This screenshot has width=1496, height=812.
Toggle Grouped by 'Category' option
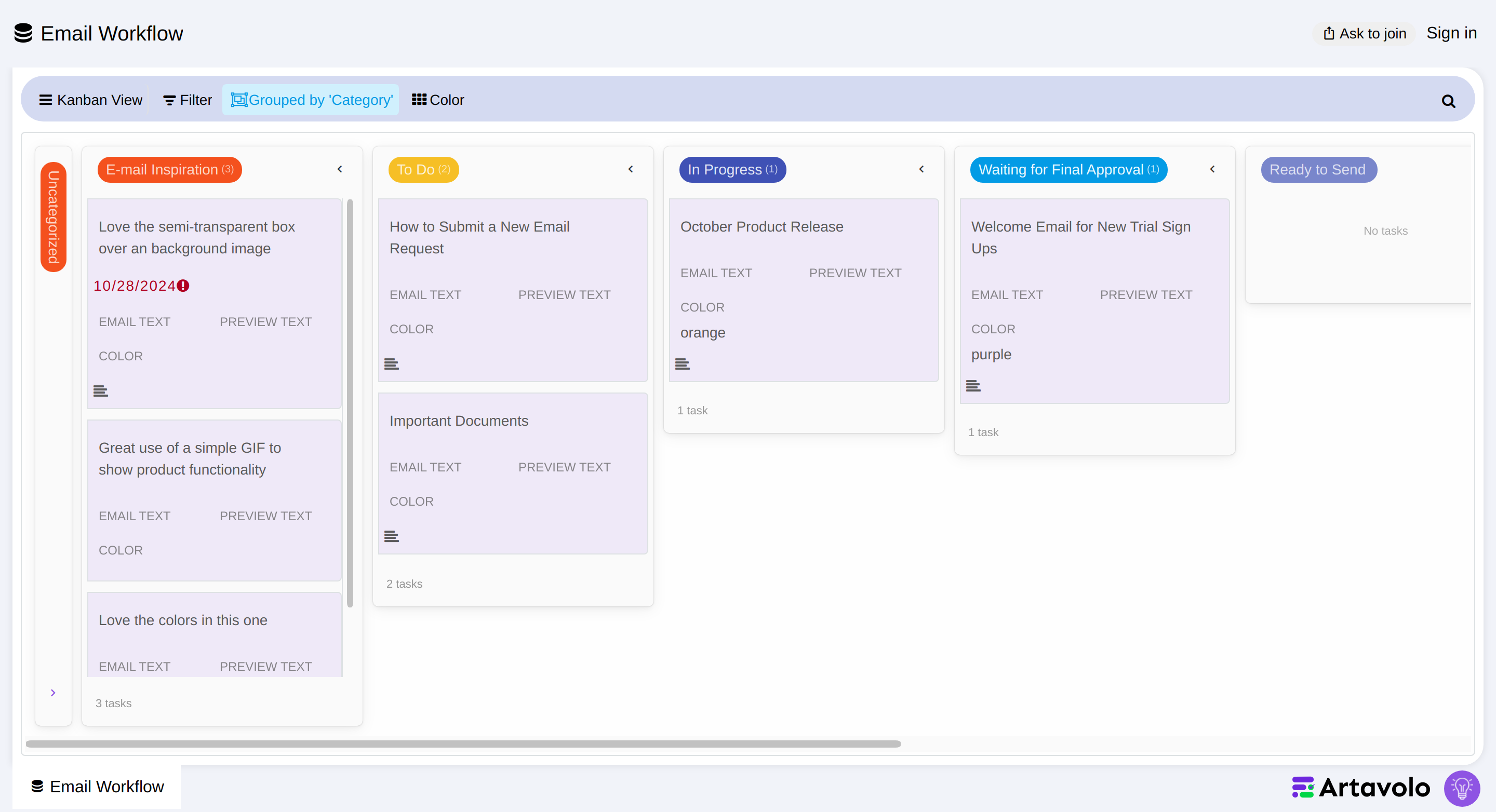point(311,100)
